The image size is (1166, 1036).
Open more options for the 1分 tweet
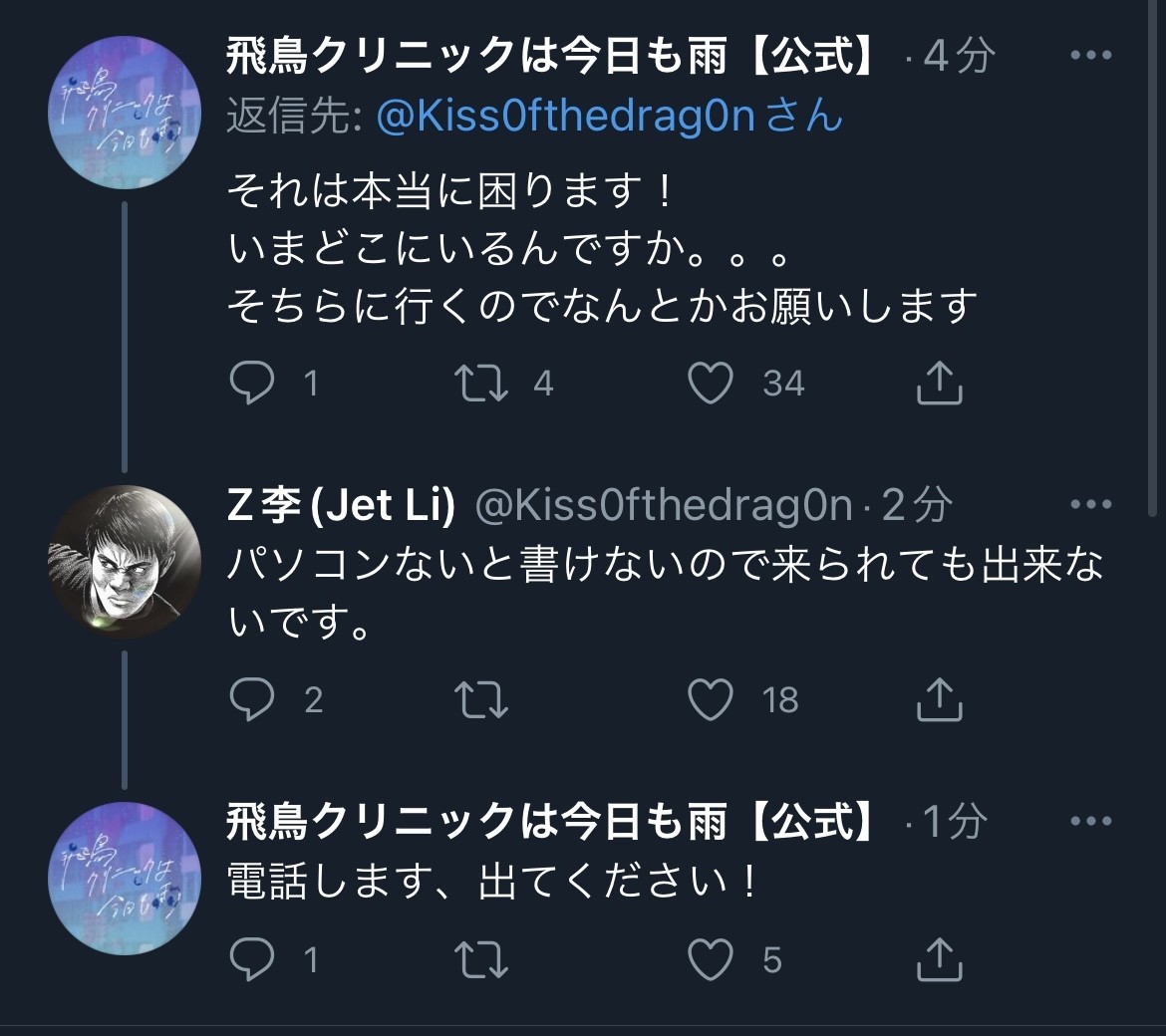pyautogui.click(x=1090, y=822)
